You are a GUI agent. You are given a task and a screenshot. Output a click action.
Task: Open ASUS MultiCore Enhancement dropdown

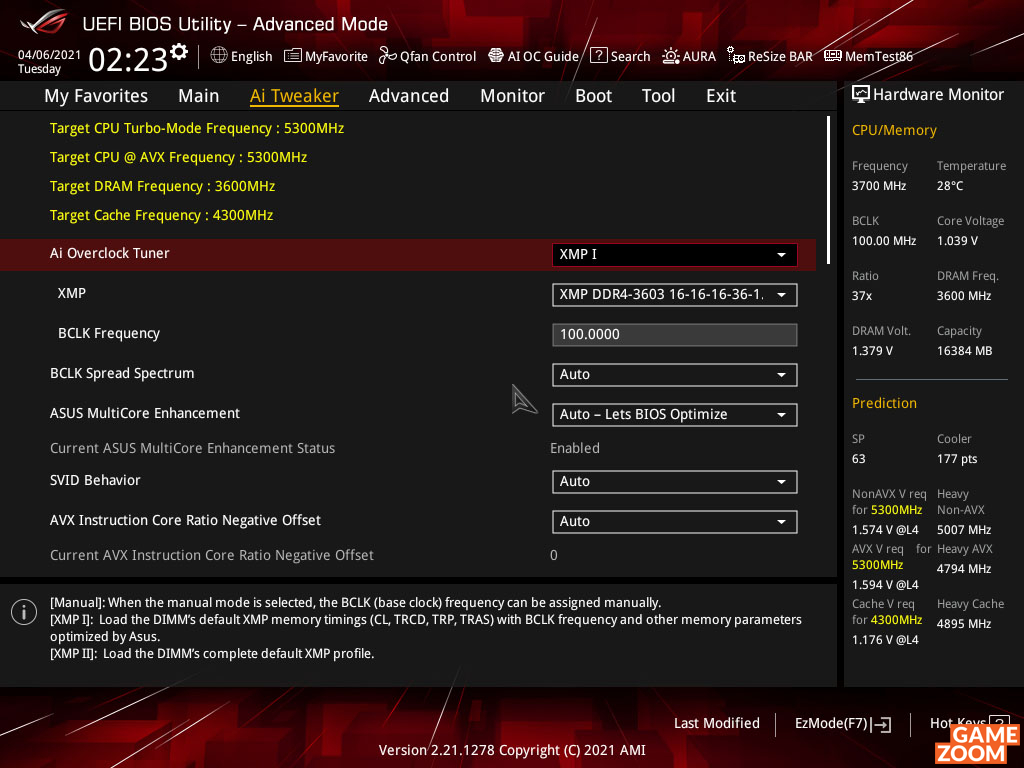675,414
